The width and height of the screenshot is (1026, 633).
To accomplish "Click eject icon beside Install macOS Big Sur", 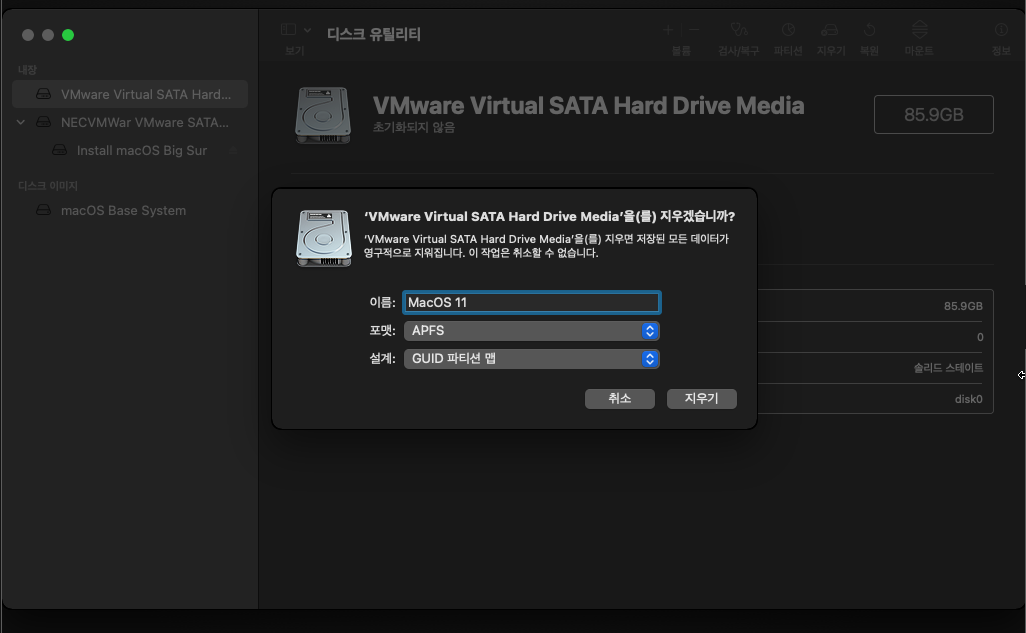I will (x=233, y=151).
